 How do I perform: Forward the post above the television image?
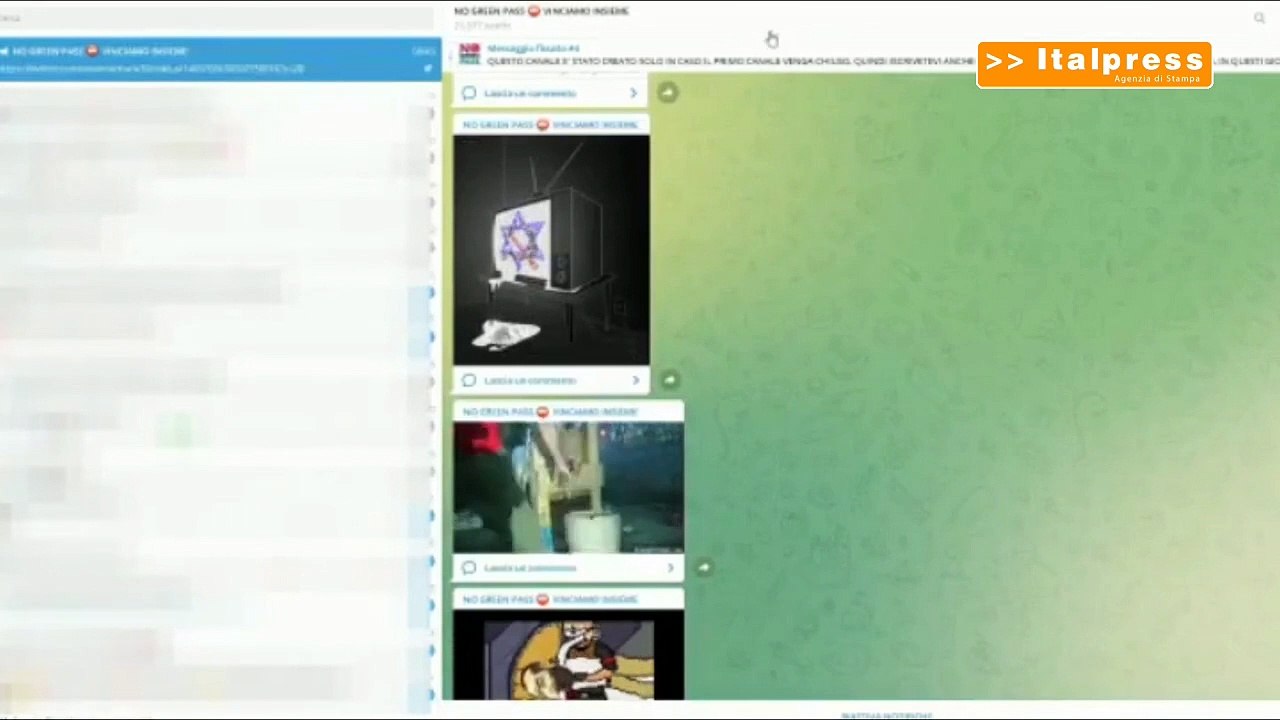pos(668,93)
